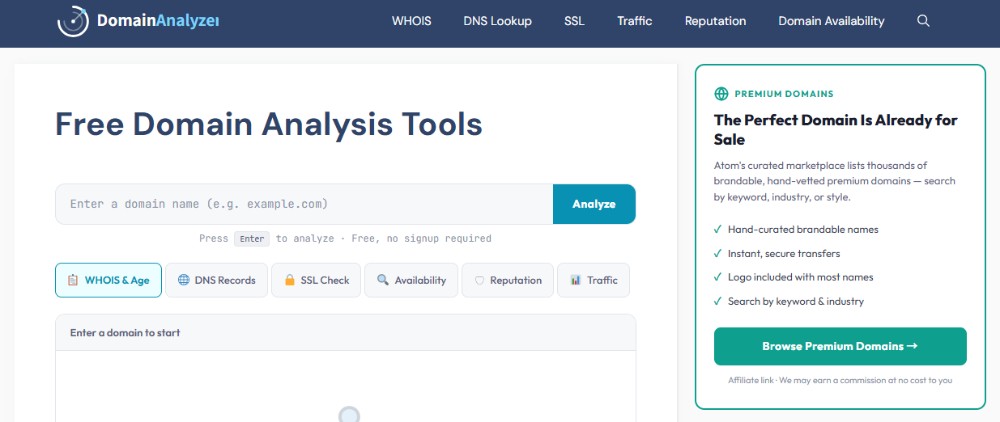Click the checkmark next to Hand-curated brandable names
This screenshot has height=422, width=1000.
718,229
